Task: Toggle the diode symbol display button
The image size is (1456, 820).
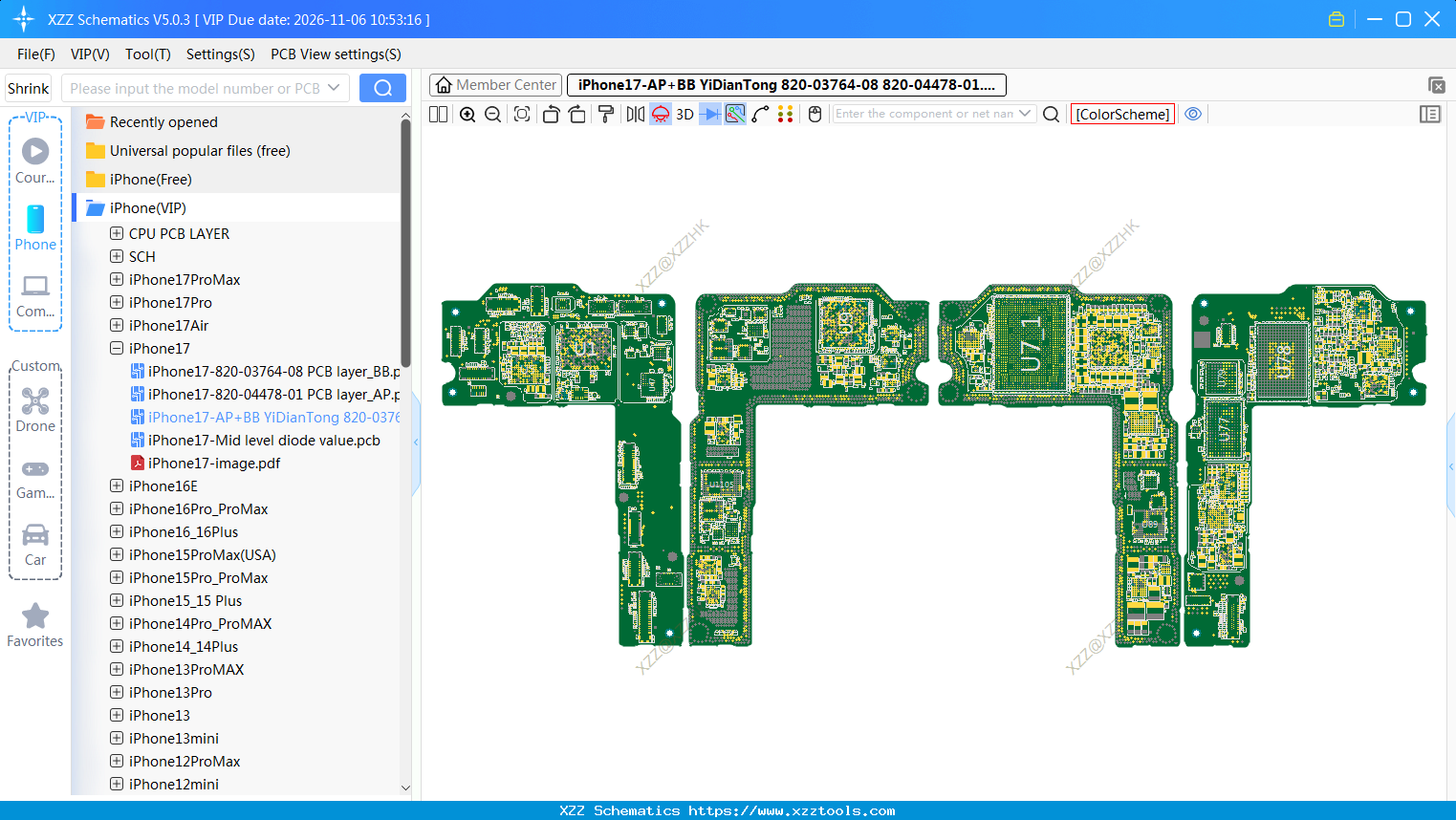Action: click(x=710, y=115)
